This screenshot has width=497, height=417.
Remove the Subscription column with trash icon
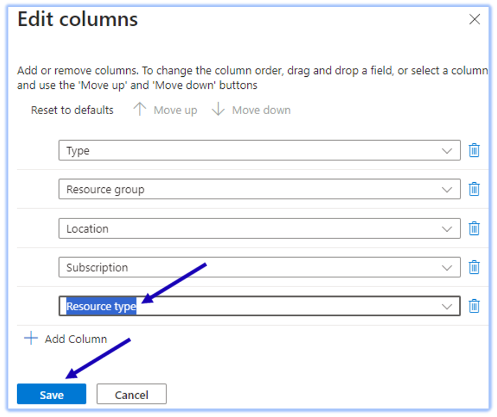[x=474, y=267]
